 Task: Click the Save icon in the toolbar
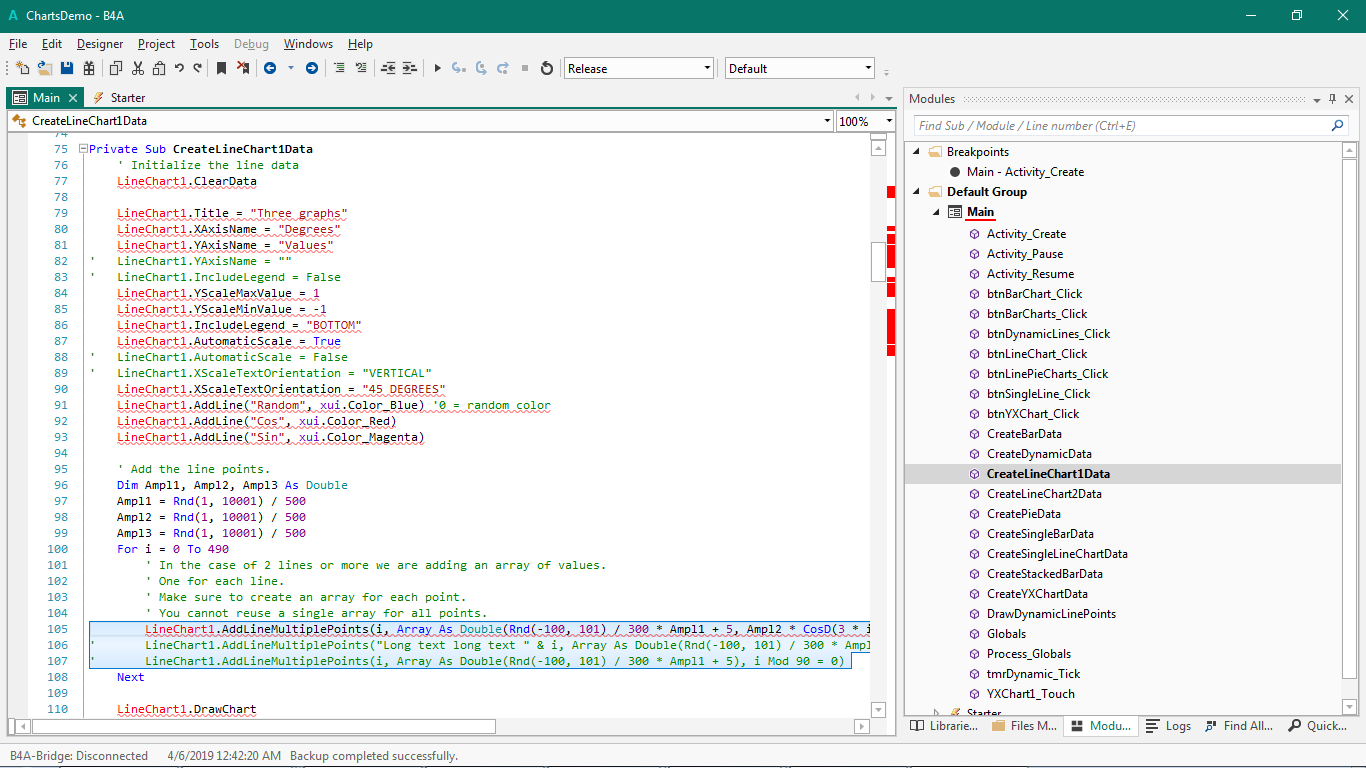[67, 68]
